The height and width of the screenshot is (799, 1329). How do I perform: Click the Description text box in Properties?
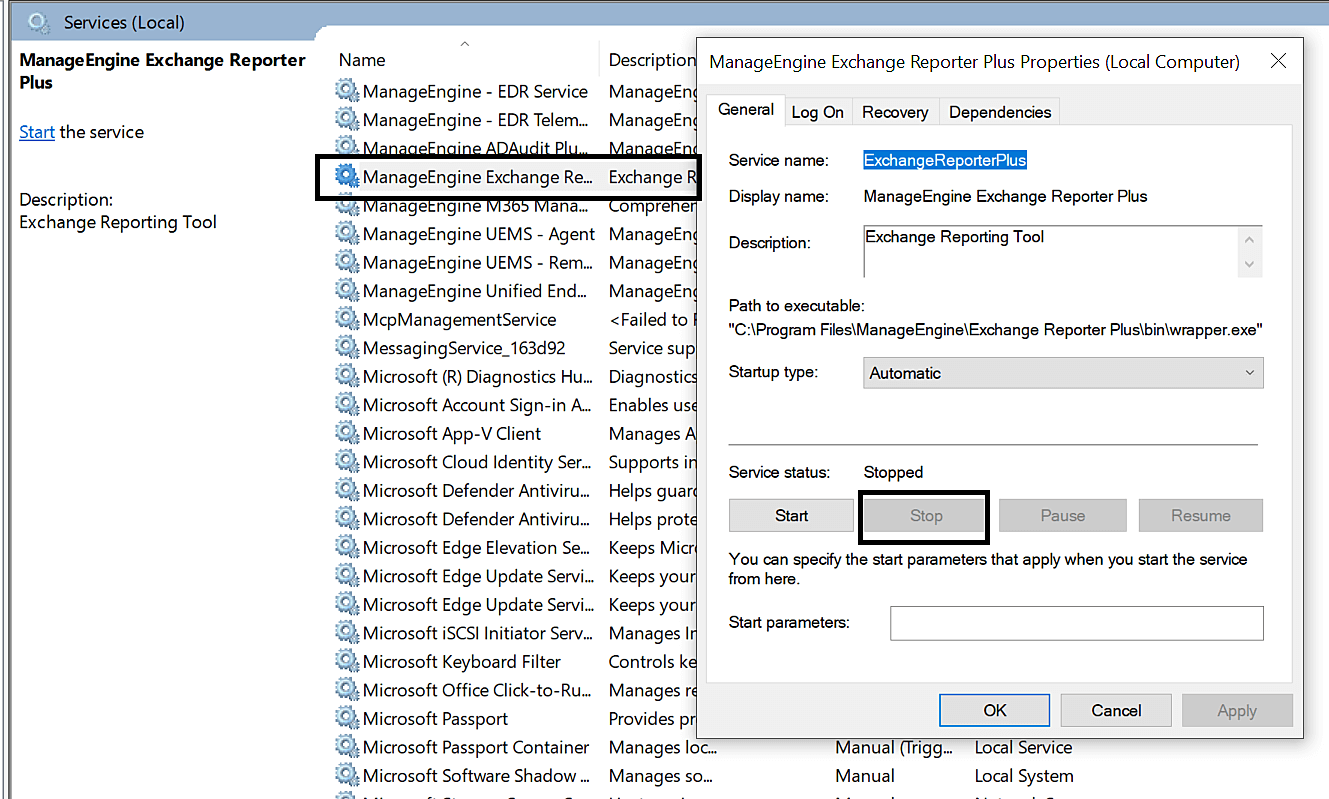pos(1051,251)
